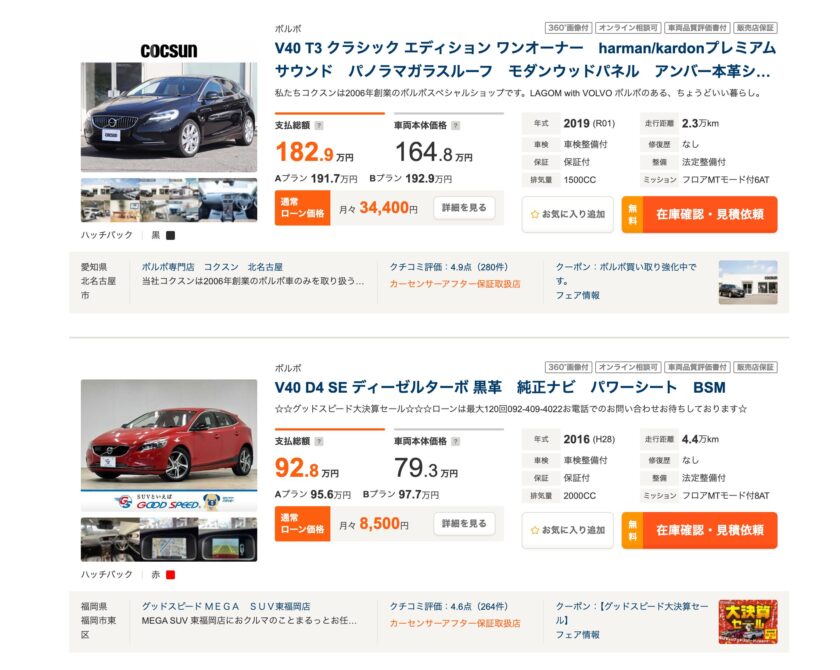Screen dimensions: 840x670
Task: Open the グッドスピードMEGA SUV東福岡店 dealer link
Action: click(226, 606)
